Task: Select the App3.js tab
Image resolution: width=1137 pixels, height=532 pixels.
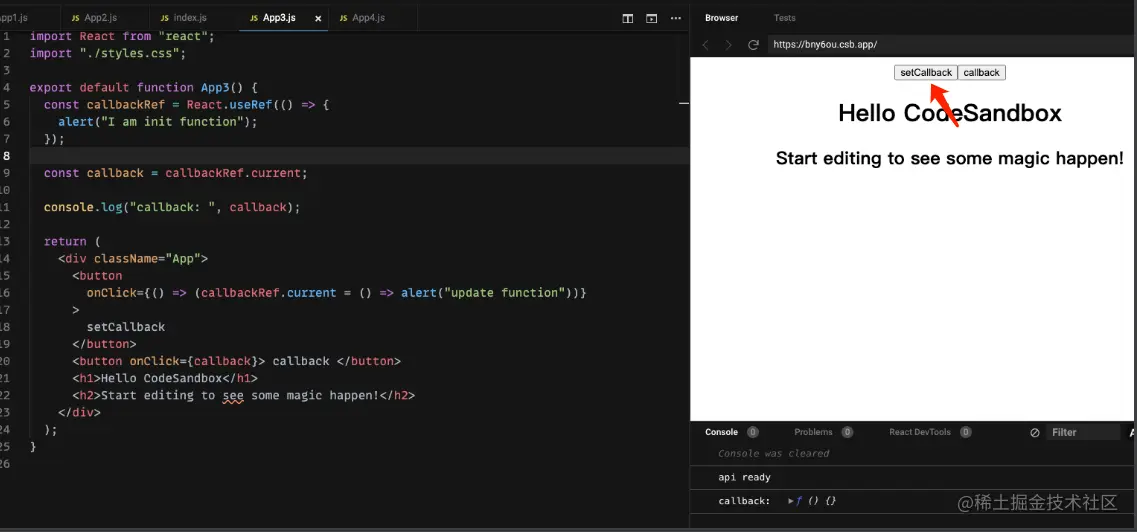Action: tap(279, 17)
